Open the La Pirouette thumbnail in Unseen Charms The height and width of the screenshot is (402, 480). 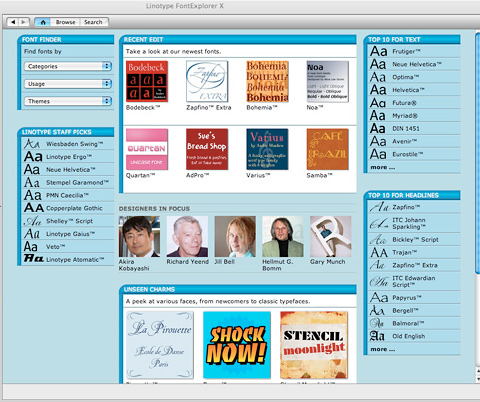point(160,345)
